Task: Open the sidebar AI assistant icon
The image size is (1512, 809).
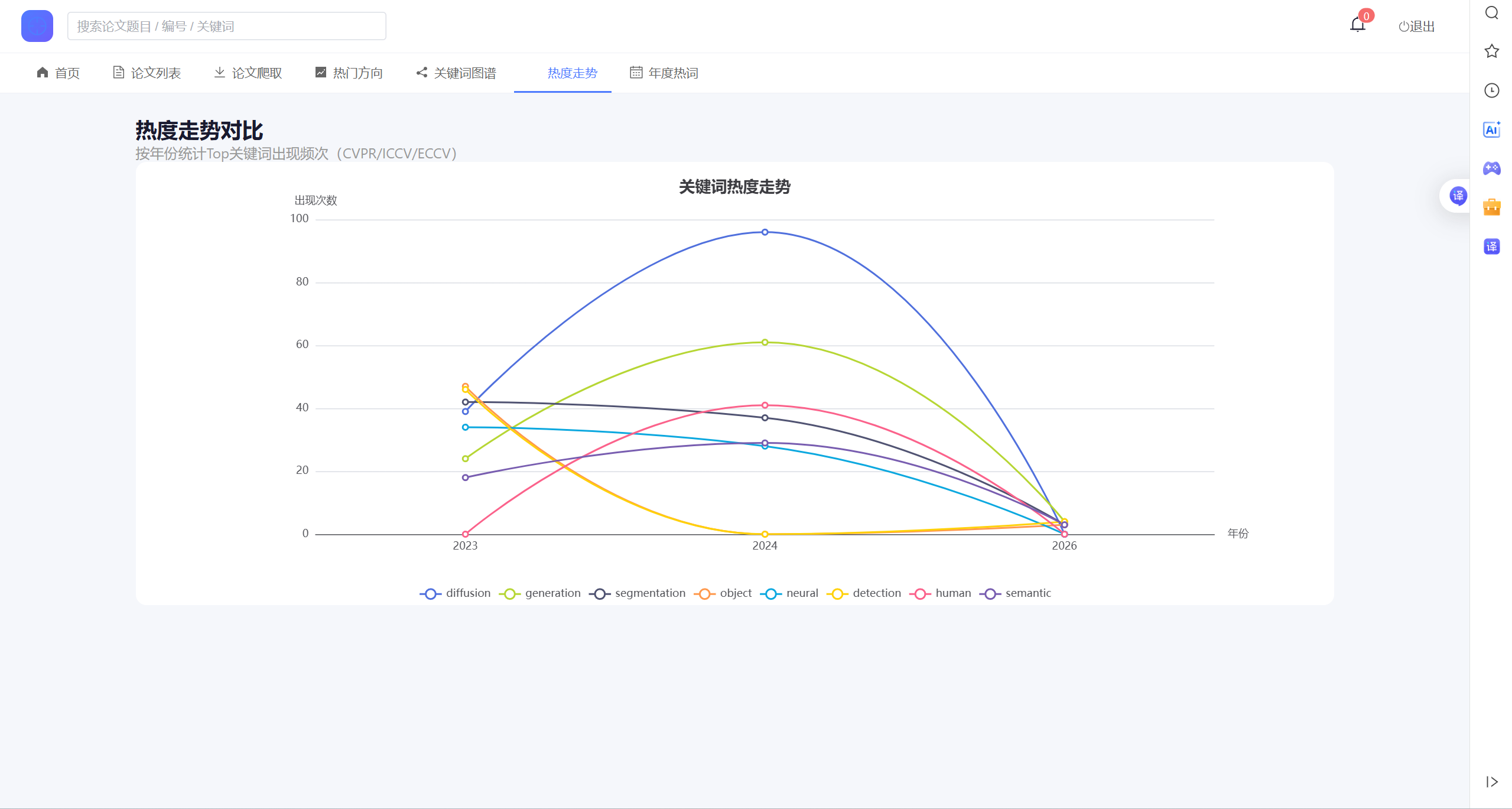Action: coord(1492,129)
